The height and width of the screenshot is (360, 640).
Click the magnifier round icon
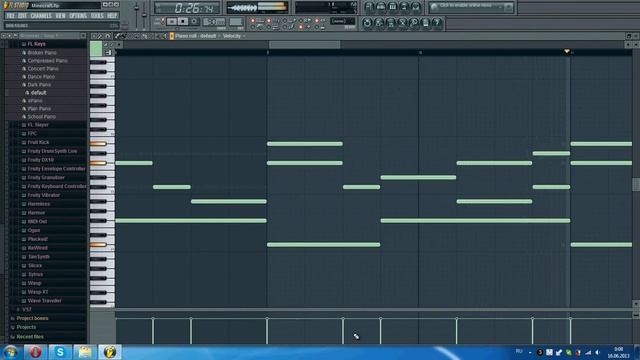click(413, 23)
